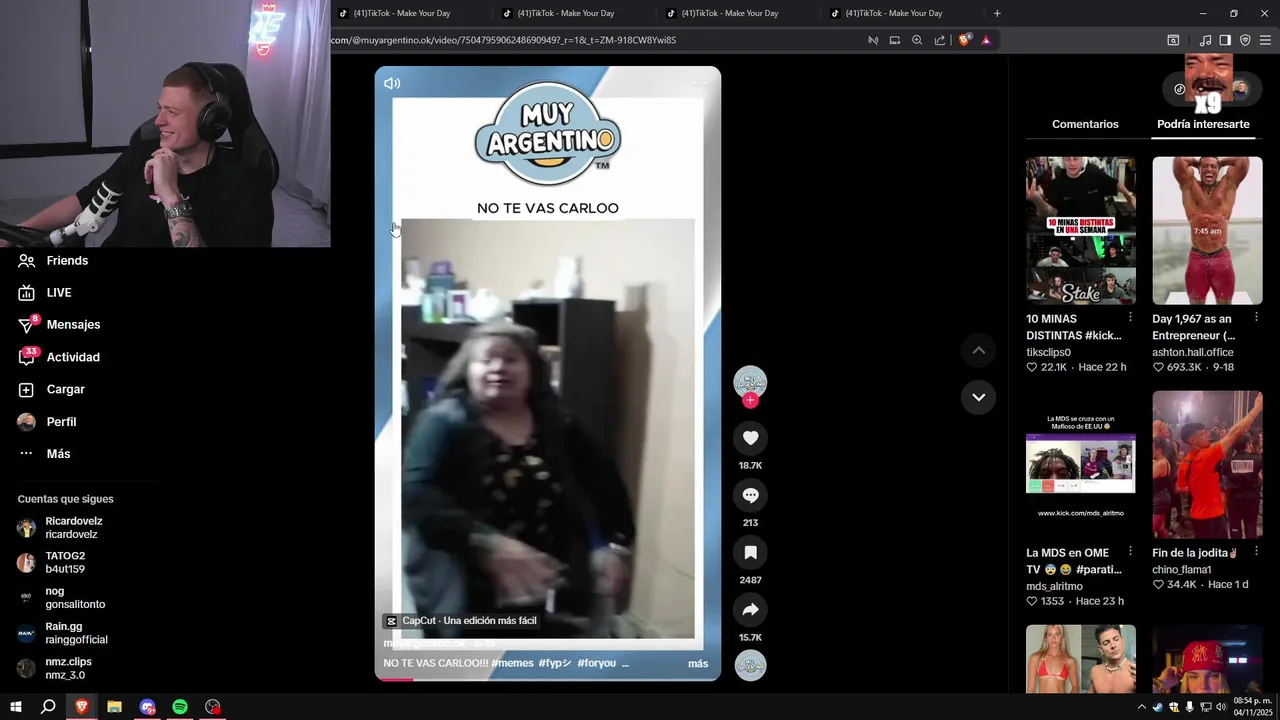Click the Mensajes icon with badge 8
The image size is (1280, 720).
26,325
